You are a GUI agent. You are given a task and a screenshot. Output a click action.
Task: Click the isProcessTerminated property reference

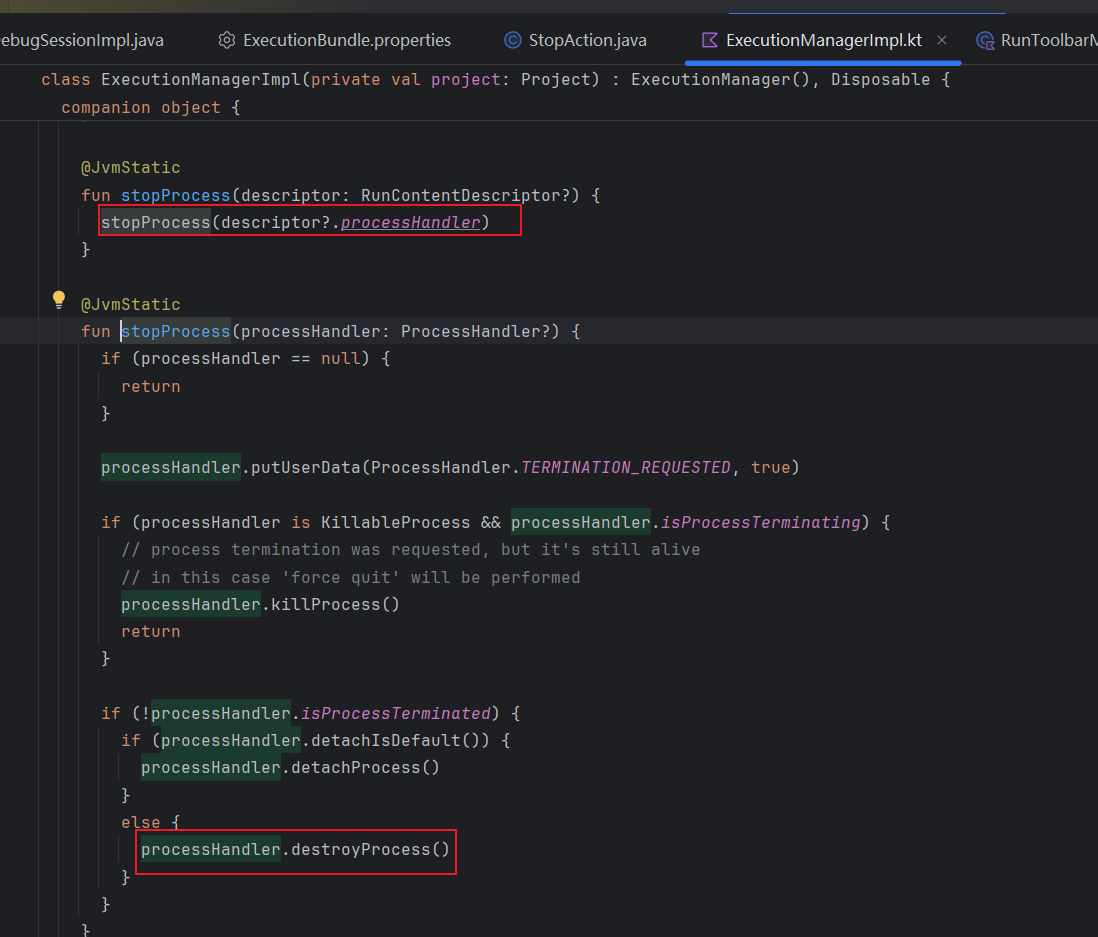(x=396, y=713)
